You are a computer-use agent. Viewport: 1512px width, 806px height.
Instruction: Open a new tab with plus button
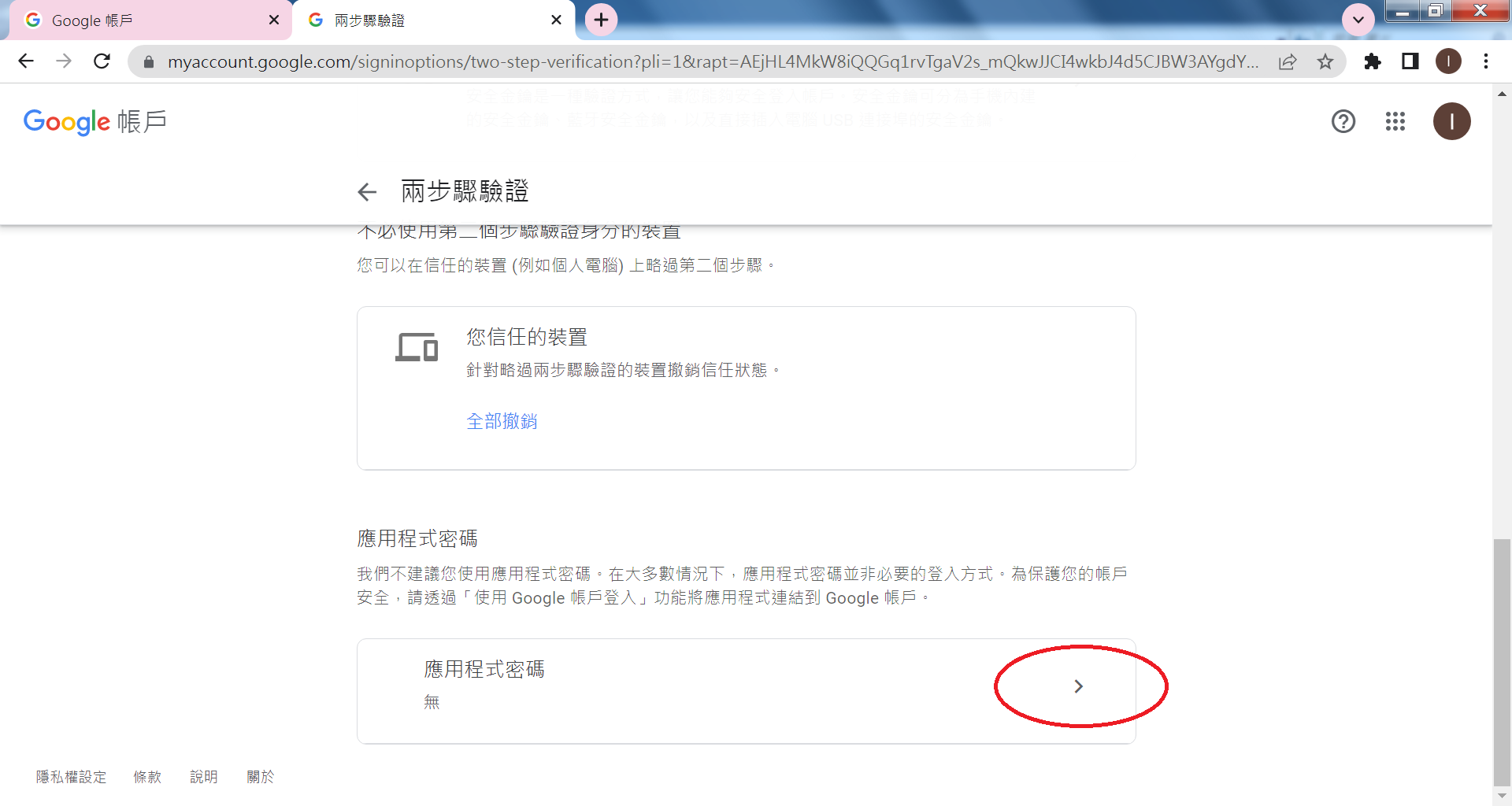pos(602,20)
